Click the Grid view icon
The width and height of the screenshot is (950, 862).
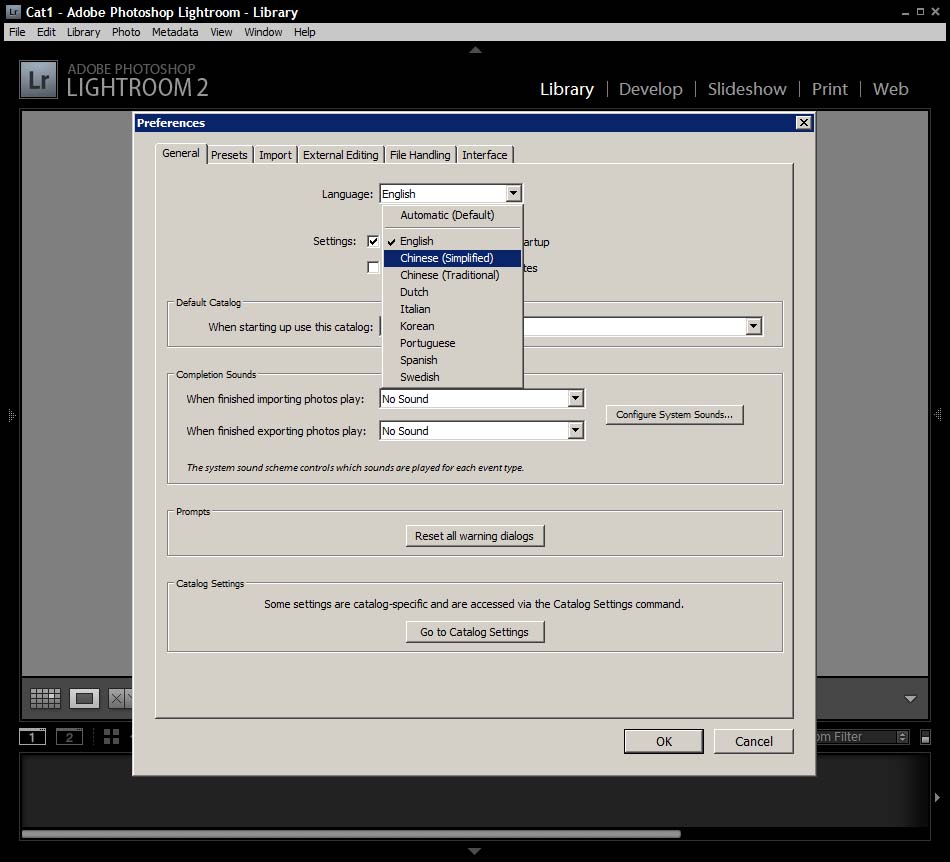45,698
